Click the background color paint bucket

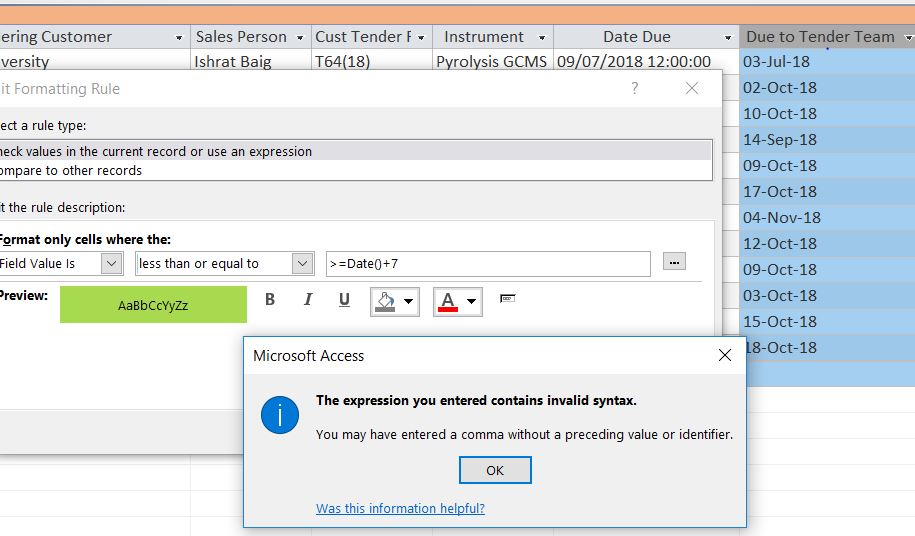coord(385,301)
